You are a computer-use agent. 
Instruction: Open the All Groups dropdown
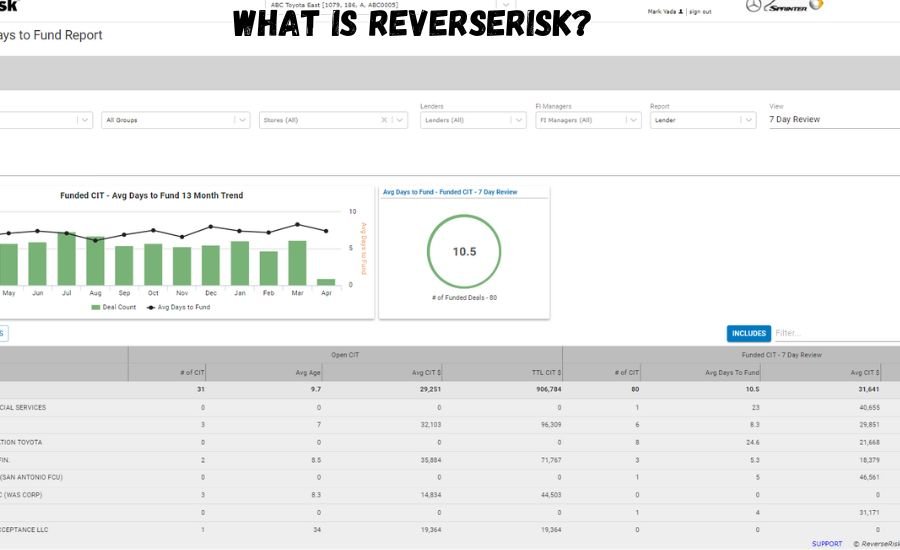[x=176, y=120]
